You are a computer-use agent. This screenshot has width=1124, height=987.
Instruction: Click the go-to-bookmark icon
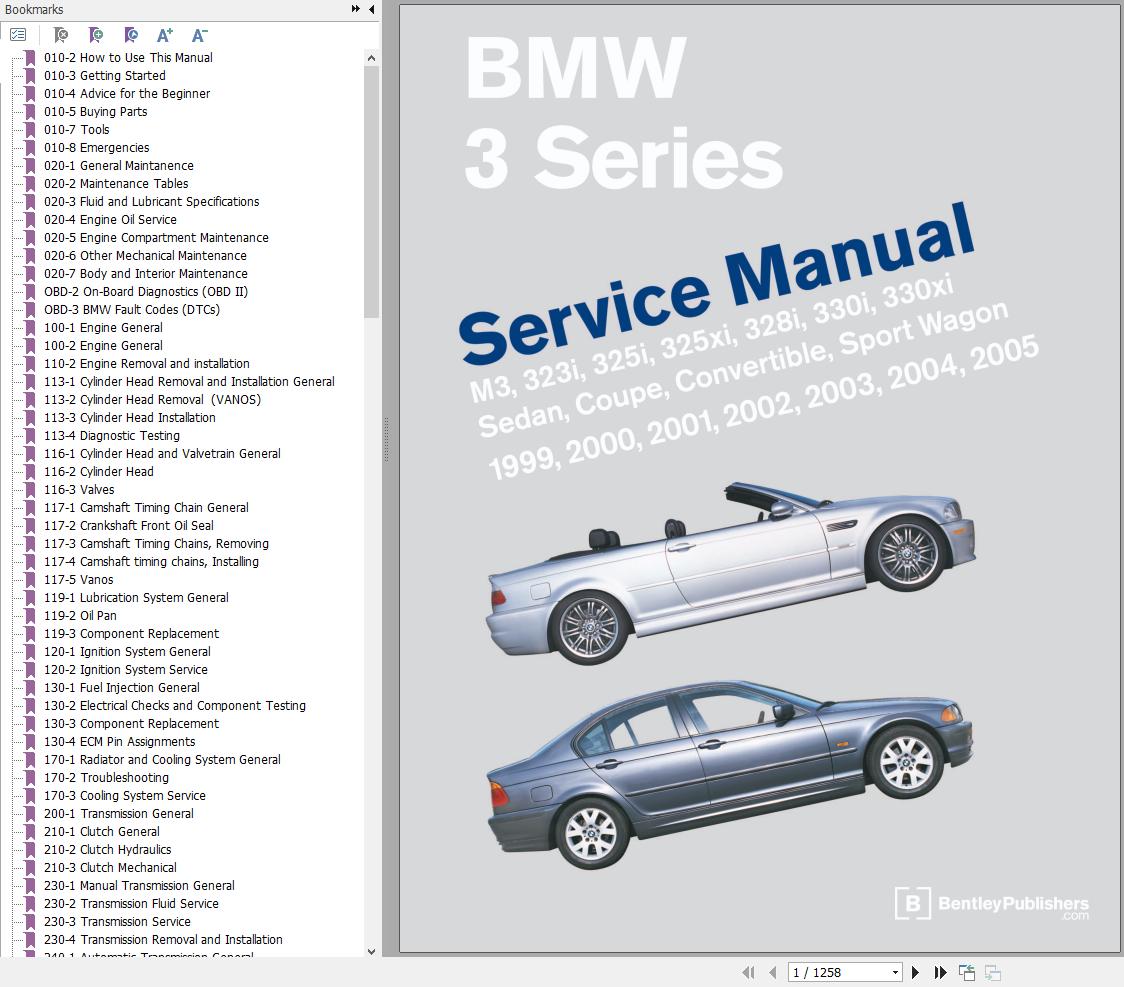[131, 34]
